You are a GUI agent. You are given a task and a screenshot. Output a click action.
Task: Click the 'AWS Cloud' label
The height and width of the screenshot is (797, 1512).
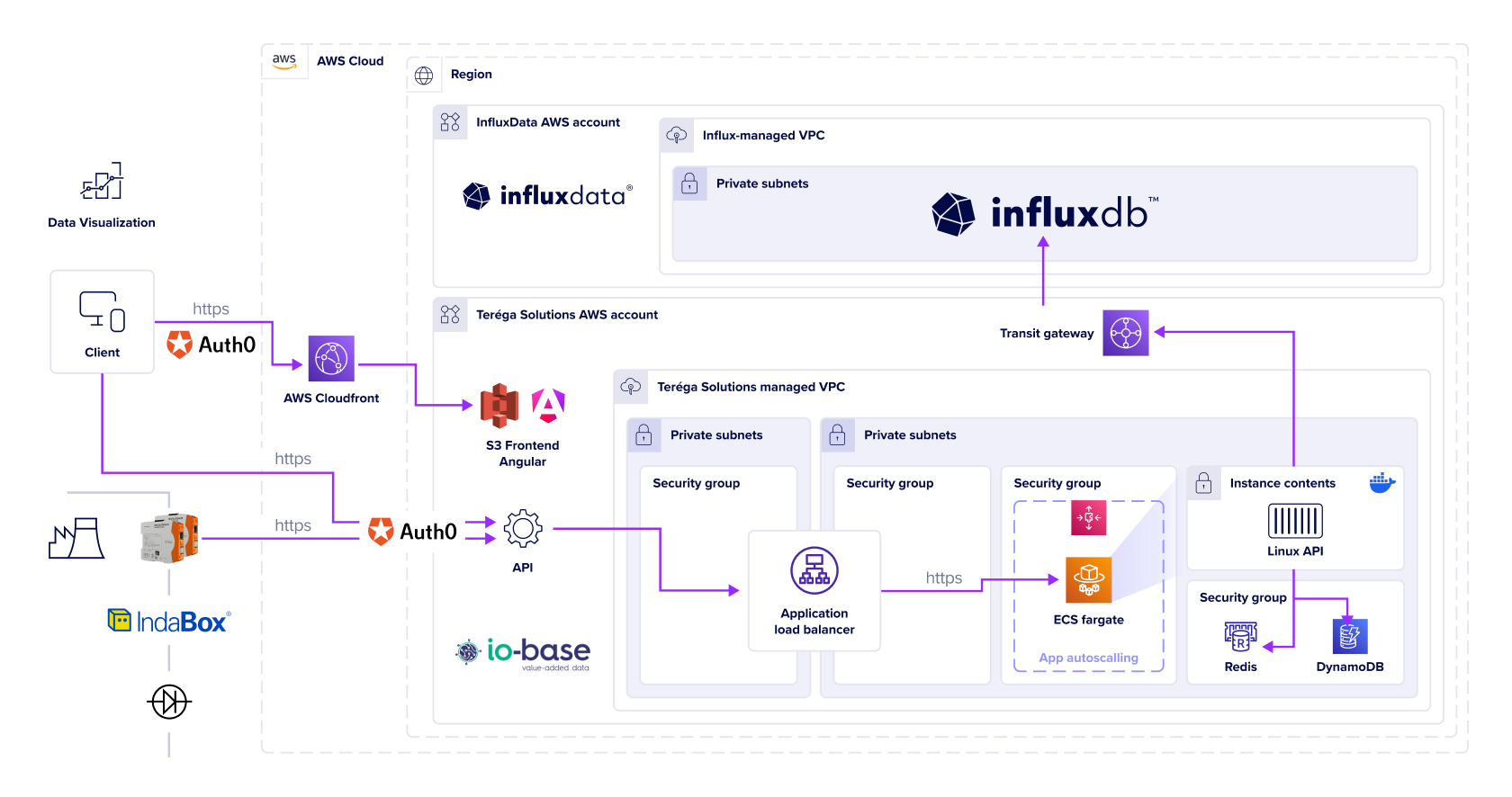coord(350,61)
